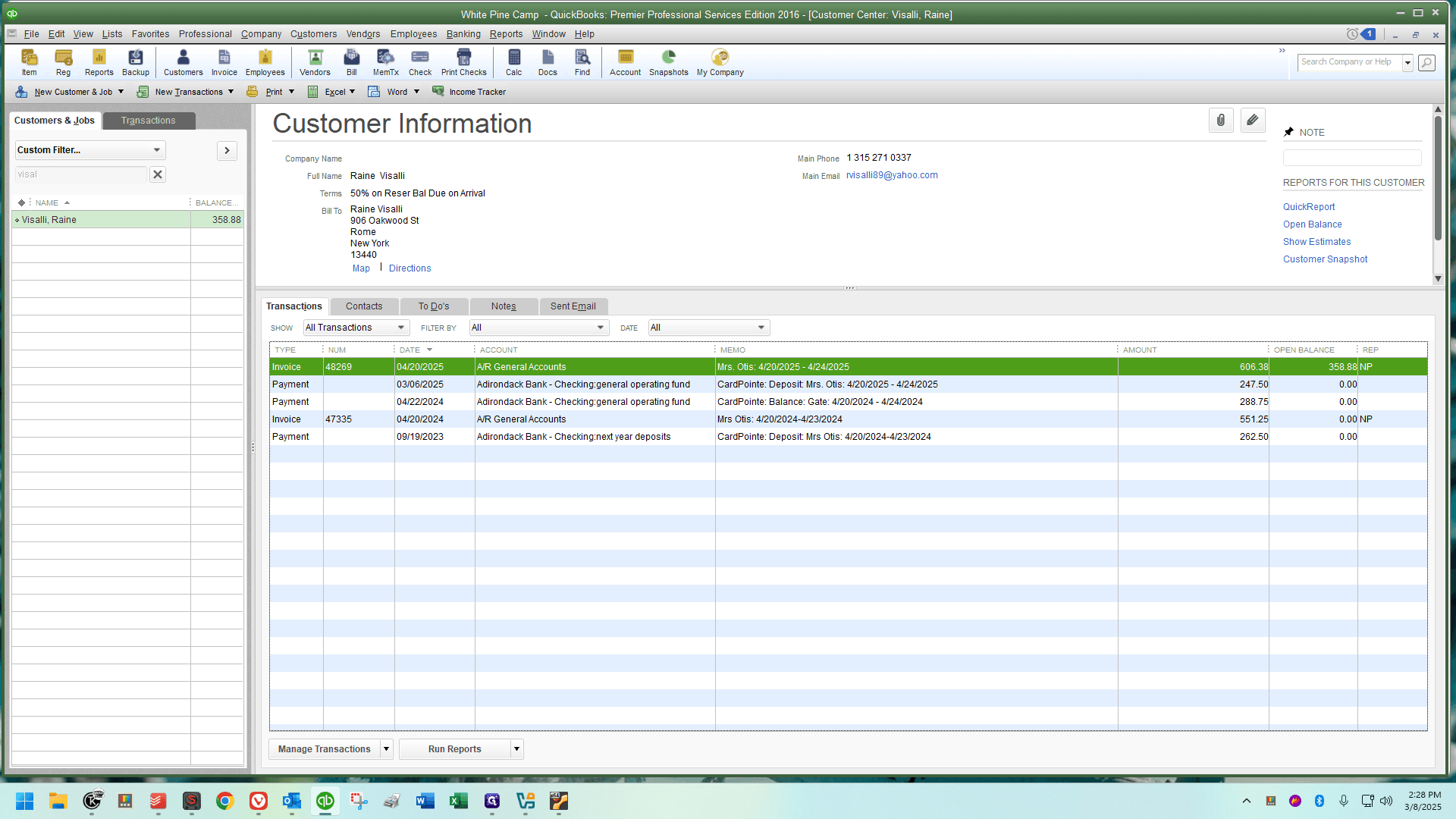Screen dimensions: 1456x819
Task: Open the Filter By dropdown
Action: point(539,328)
